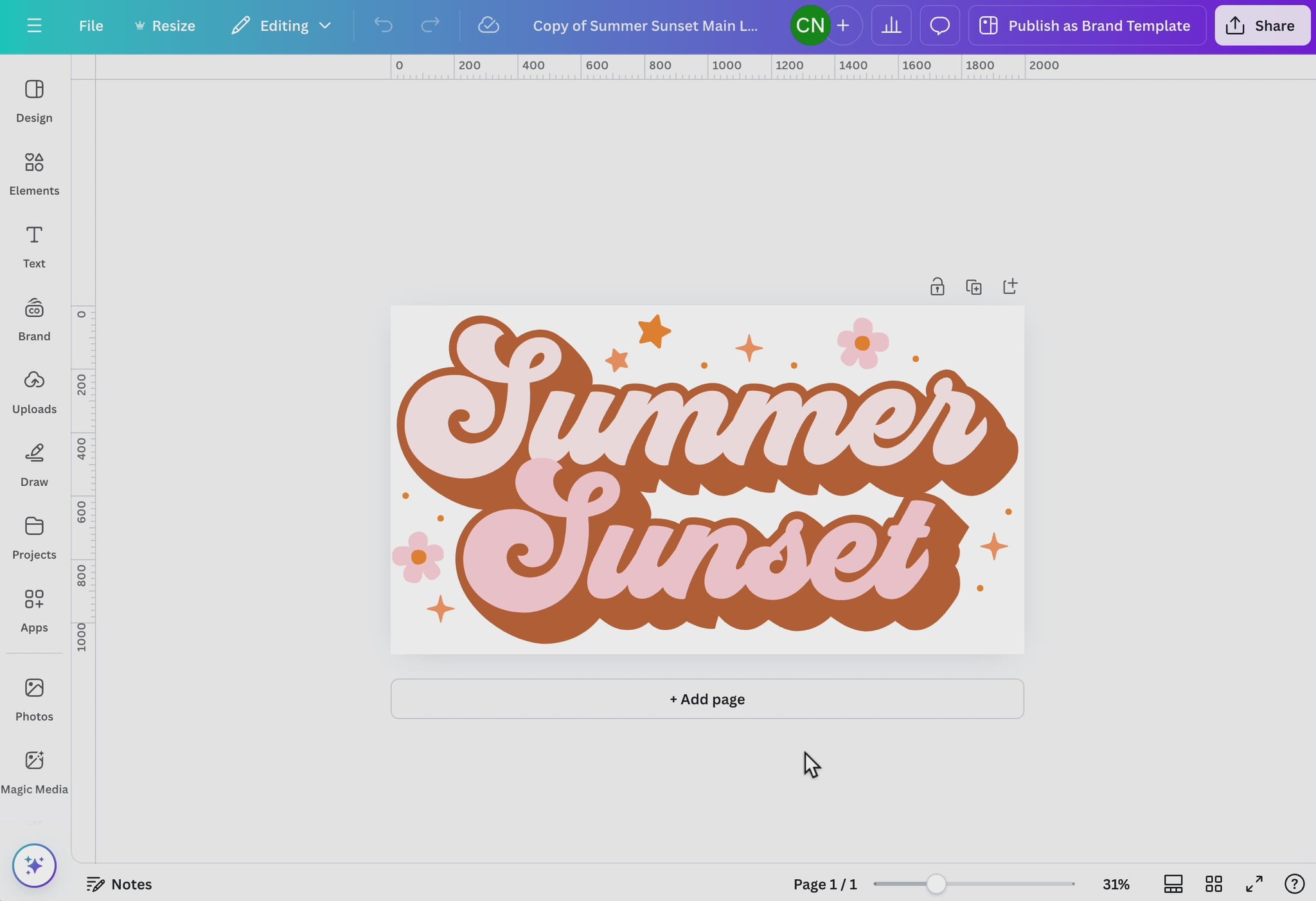Click Publish as Brand Template
Viewport: 1316px width, 901px height.
(1087, 26)
